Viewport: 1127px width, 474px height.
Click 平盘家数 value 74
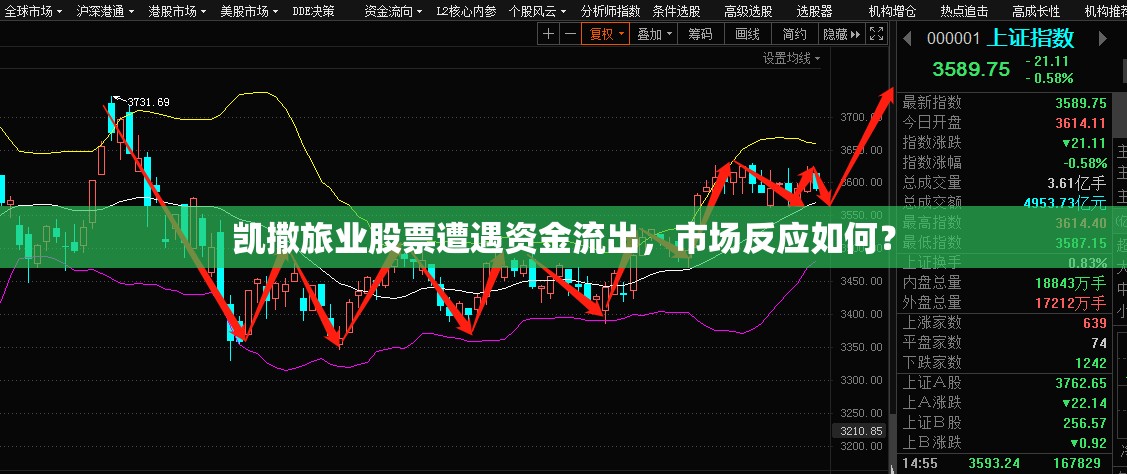click(1099, 342)
